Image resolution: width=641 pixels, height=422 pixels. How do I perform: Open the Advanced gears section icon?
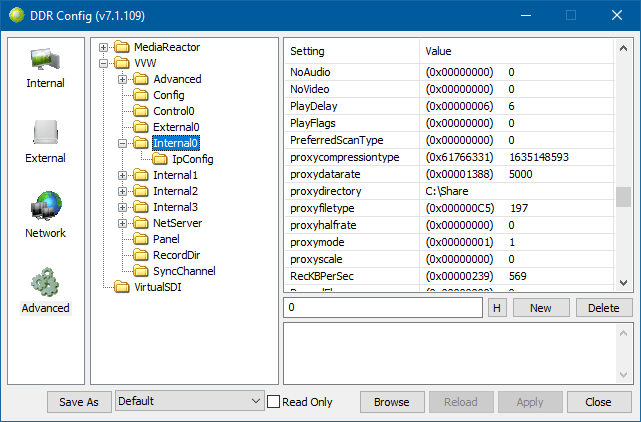[x=45, y=282]
